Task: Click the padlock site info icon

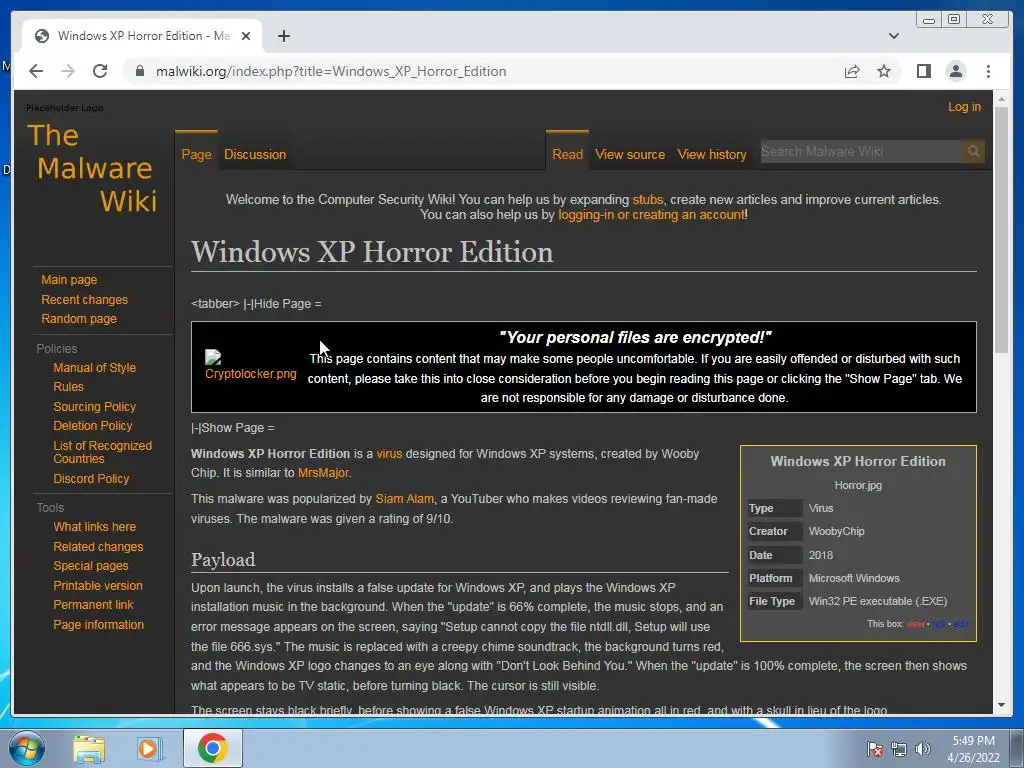Action: point(139,71)
